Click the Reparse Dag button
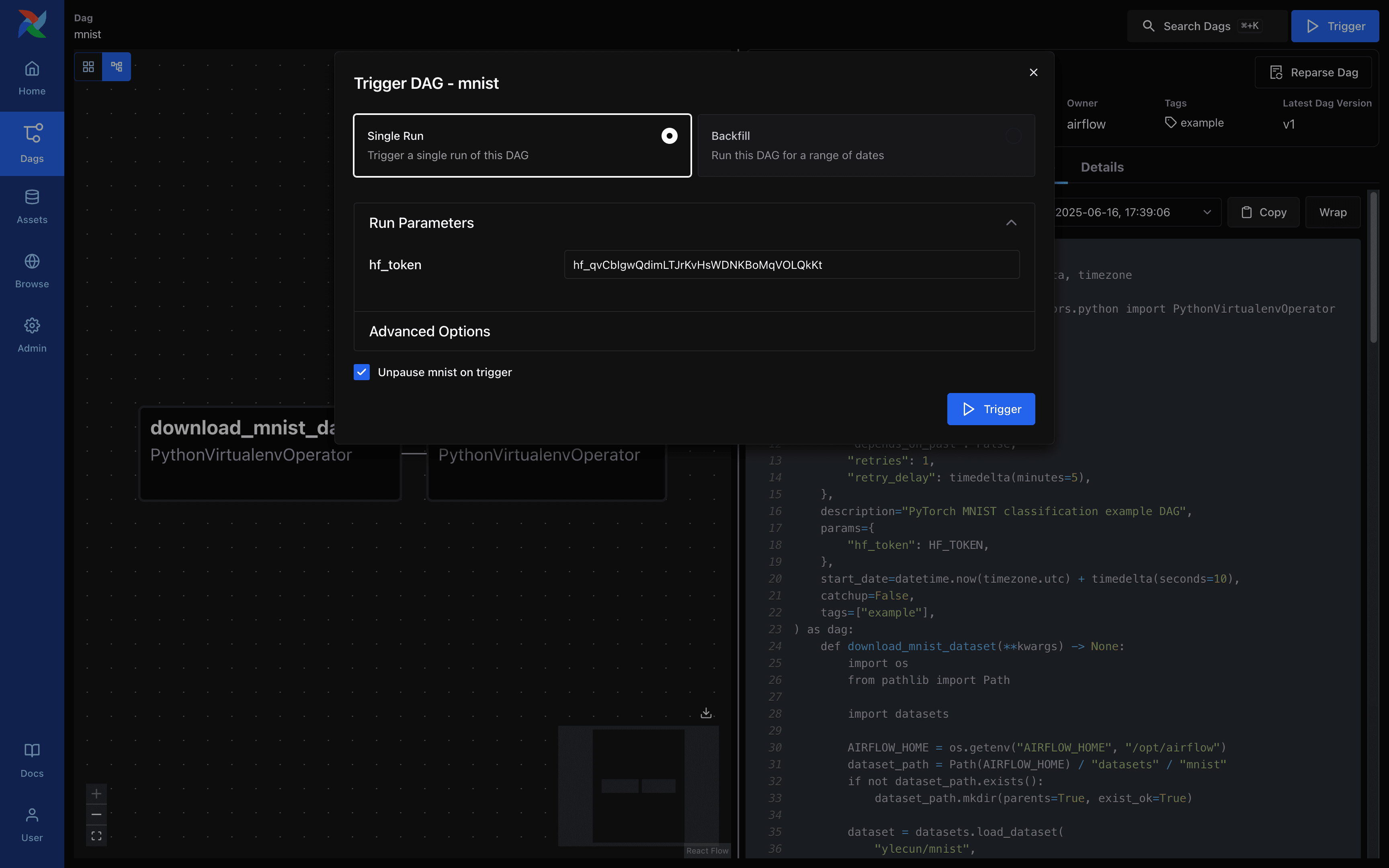 [x=1313, y=72]
